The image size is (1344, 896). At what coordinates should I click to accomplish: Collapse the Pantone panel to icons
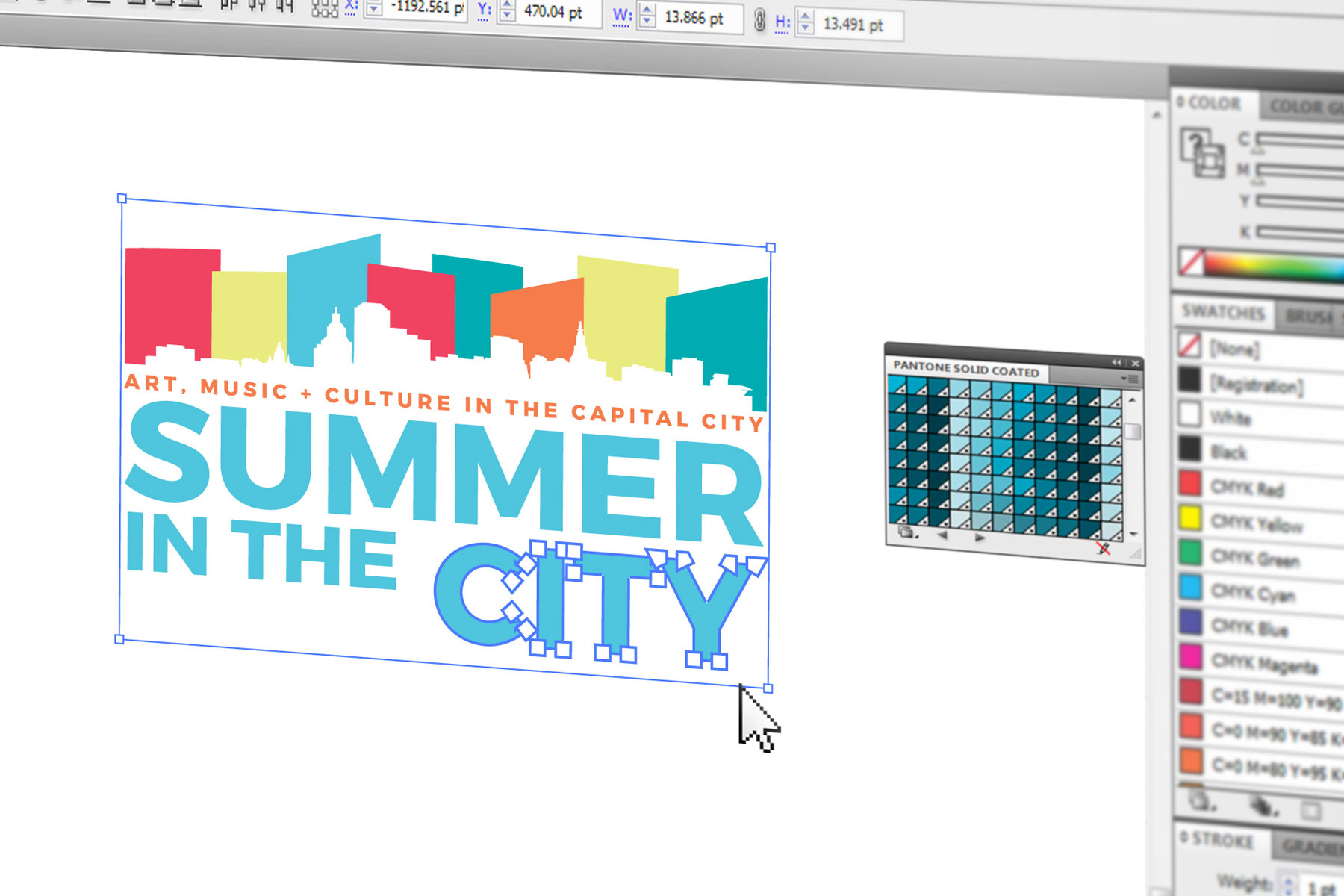pos(1116,362)
